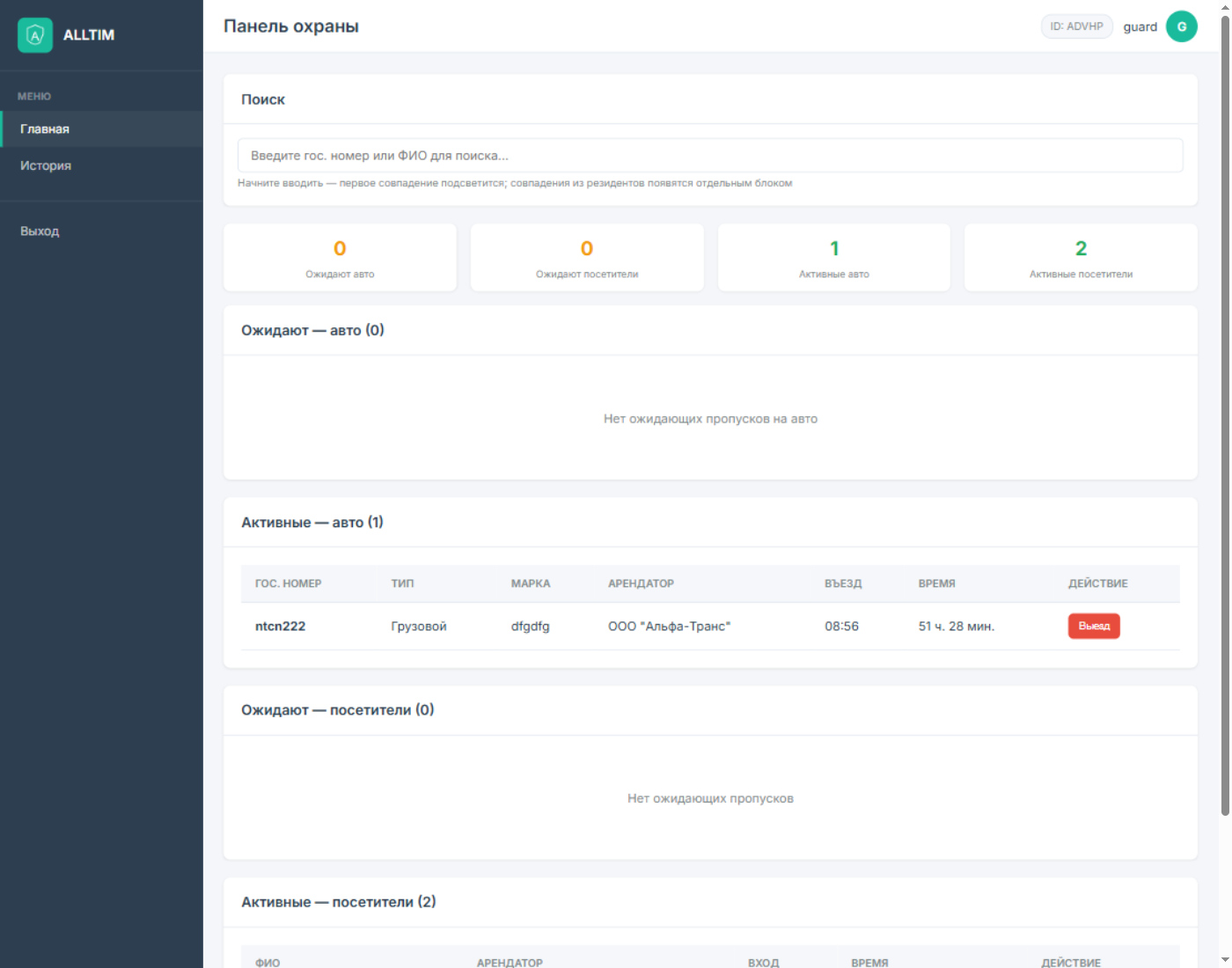This screenshot has width=1232, height=968.
Task: Click the АРЕНДАТОР column header in auto table
Action: pyautogui.click(x=641, y=583)
